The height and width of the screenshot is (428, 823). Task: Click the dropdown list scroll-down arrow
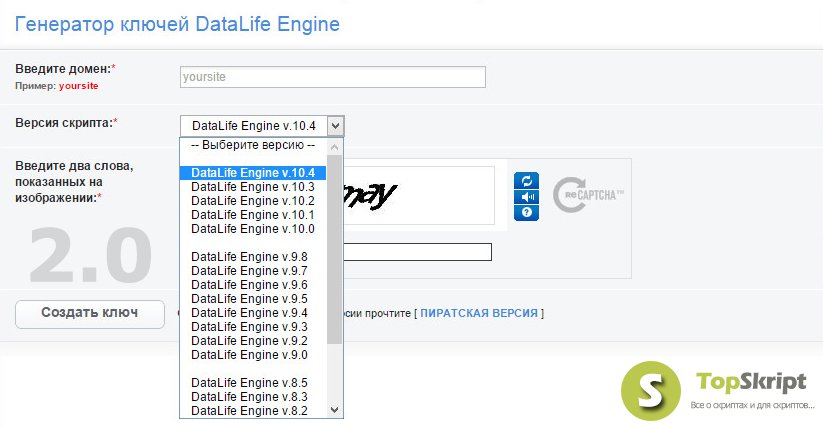pos(334,410)
